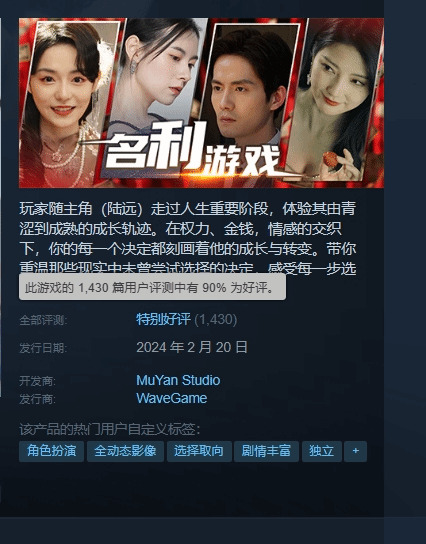
Task: Click the 该产品的热门用户自定义标签 heading
Action: [110, 430]
